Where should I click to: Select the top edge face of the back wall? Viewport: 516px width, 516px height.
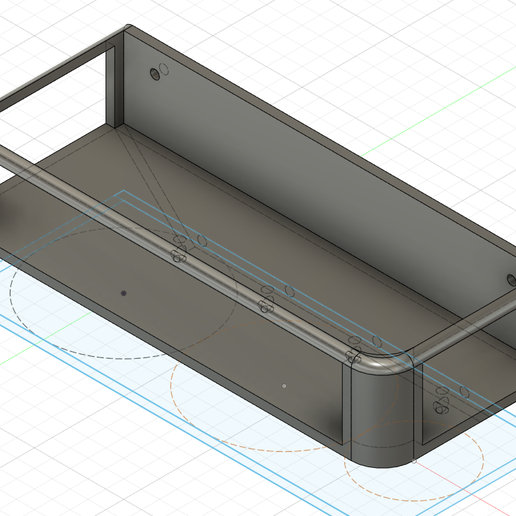[320, 132]
